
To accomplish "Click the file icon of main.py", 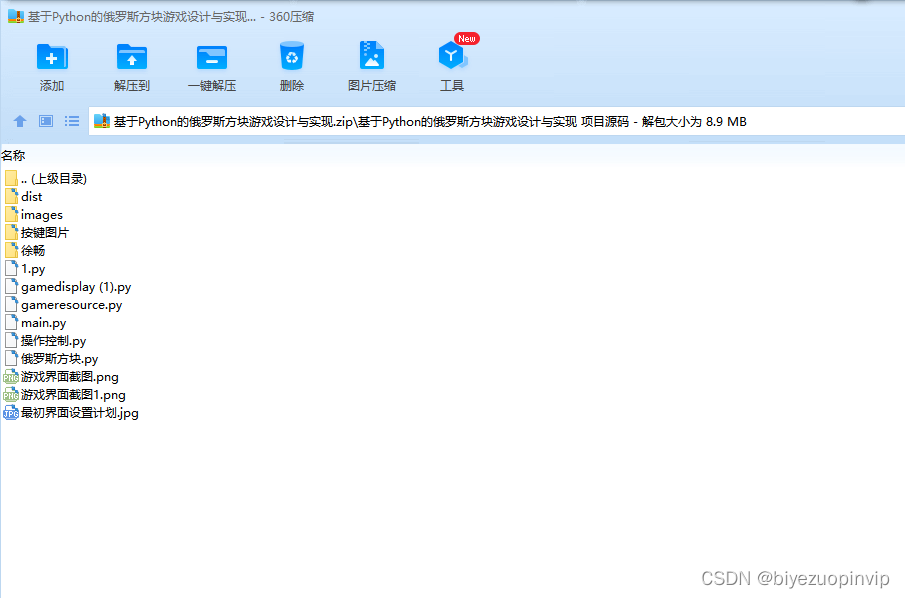I will pos(11,323).
